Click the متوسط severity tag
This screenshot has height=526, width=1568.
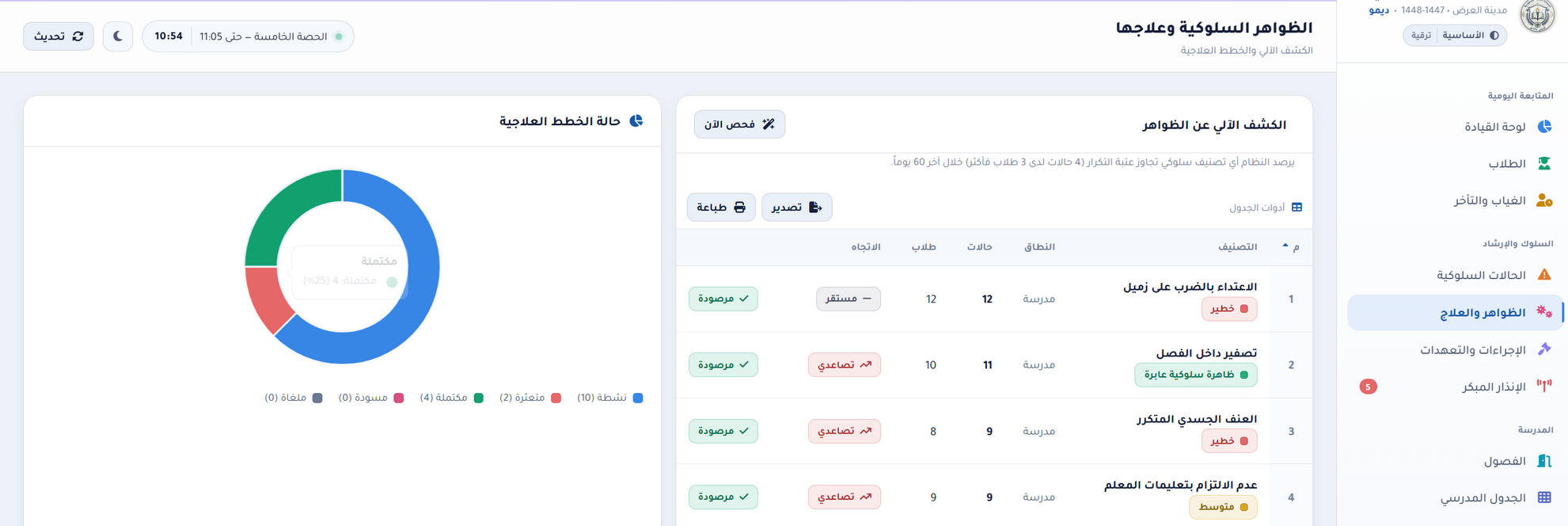(1224, 507)
